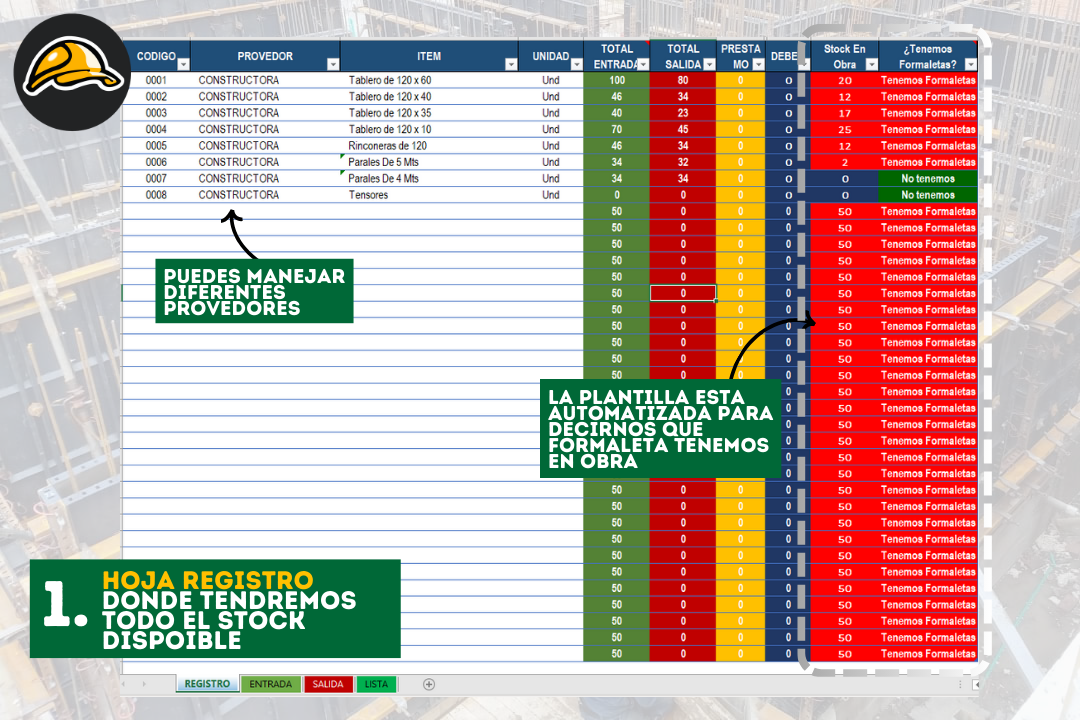
Task: Switch to the REGISTRO sheet tab
Action: point(207,683)
